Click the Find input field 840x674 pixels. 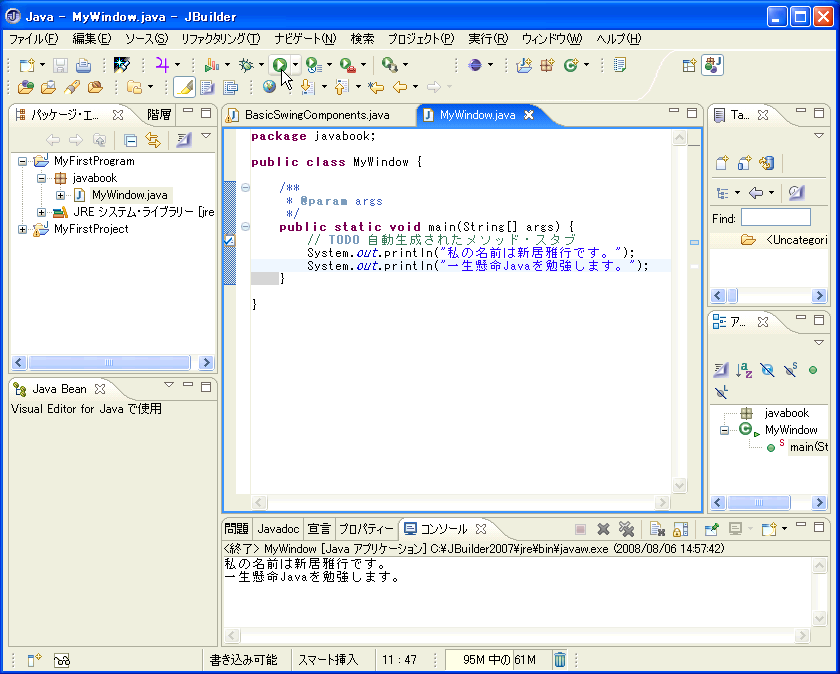tap(775, 218)
